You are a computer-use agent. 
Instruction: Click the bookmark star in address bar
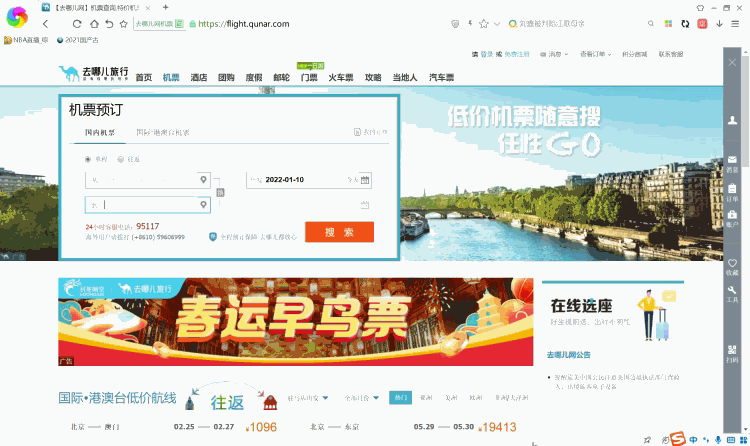point(483,23)
